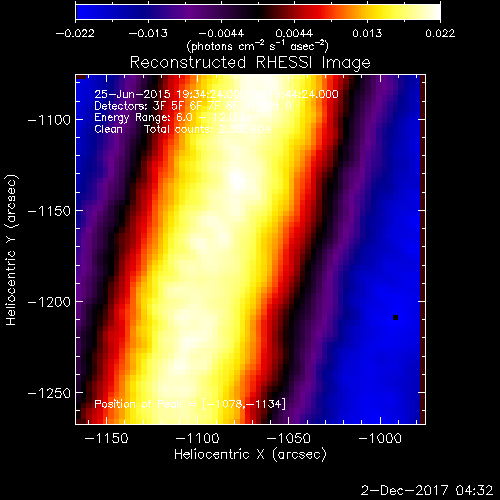Select the Reconstructed RHESSI Image title

click(250, 63)
